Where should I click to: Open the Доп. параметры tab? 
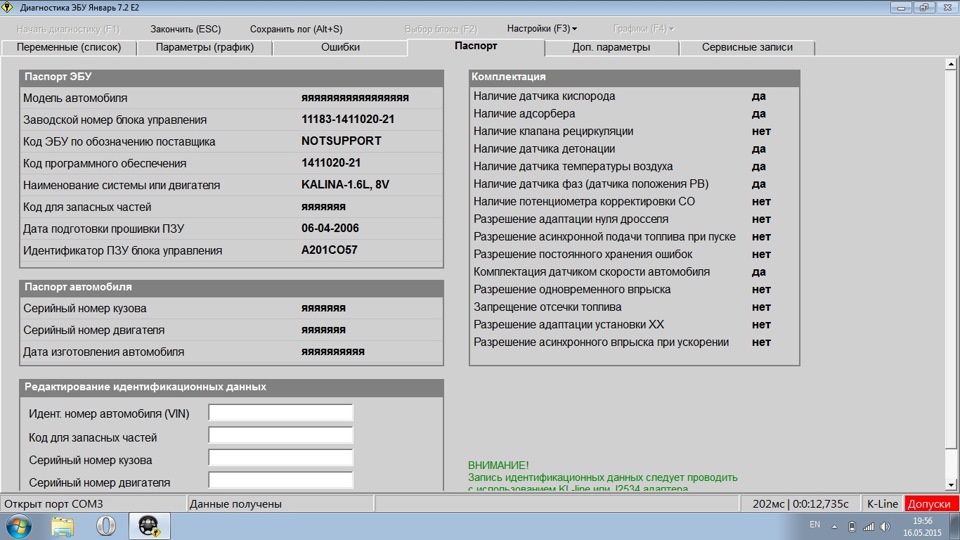pyautogui.click(x=611, y=47)
